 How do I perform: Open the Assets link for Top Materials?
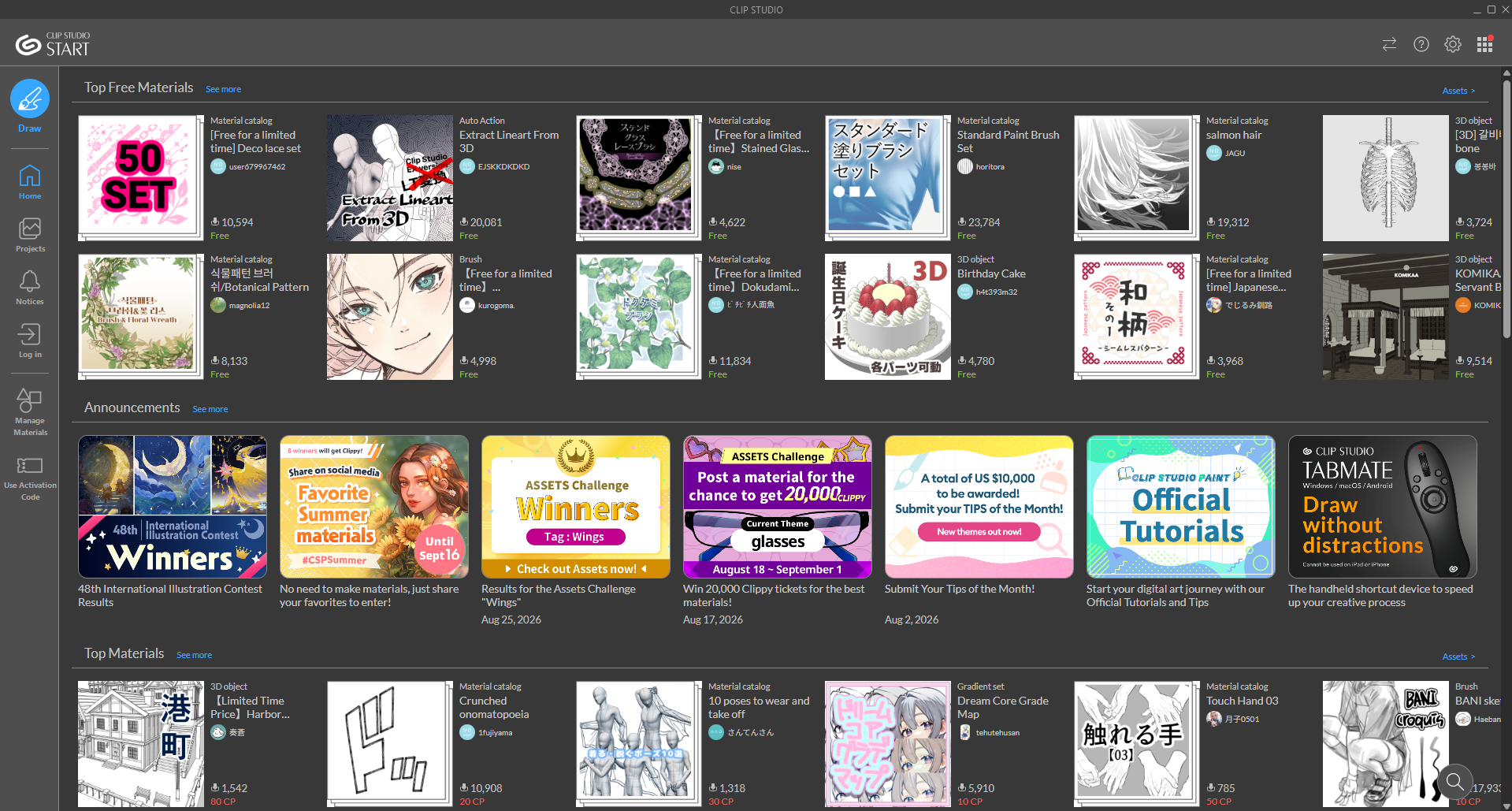pyautogui.click(x=1458, y=657)
